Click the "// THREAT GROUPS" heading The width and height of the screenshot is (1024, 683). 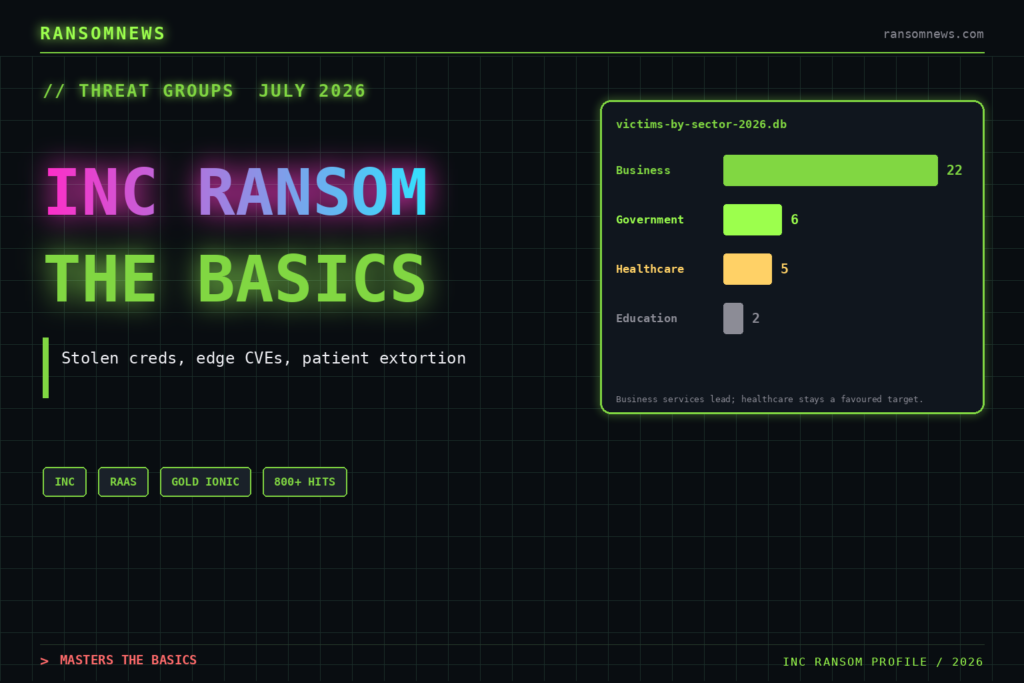pos(138,91)
